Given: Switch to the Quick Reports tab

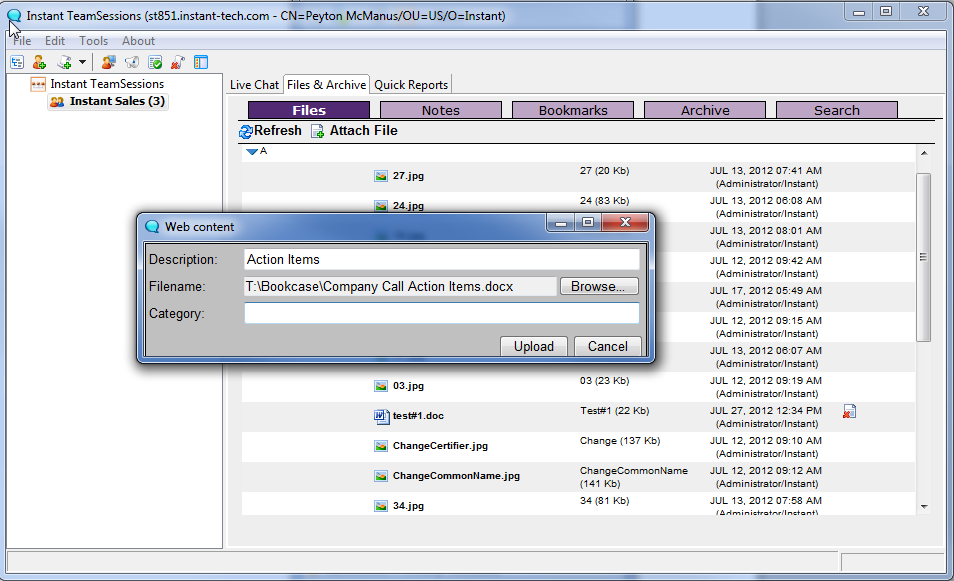Looking at the screenshot, I should point(411,85).
